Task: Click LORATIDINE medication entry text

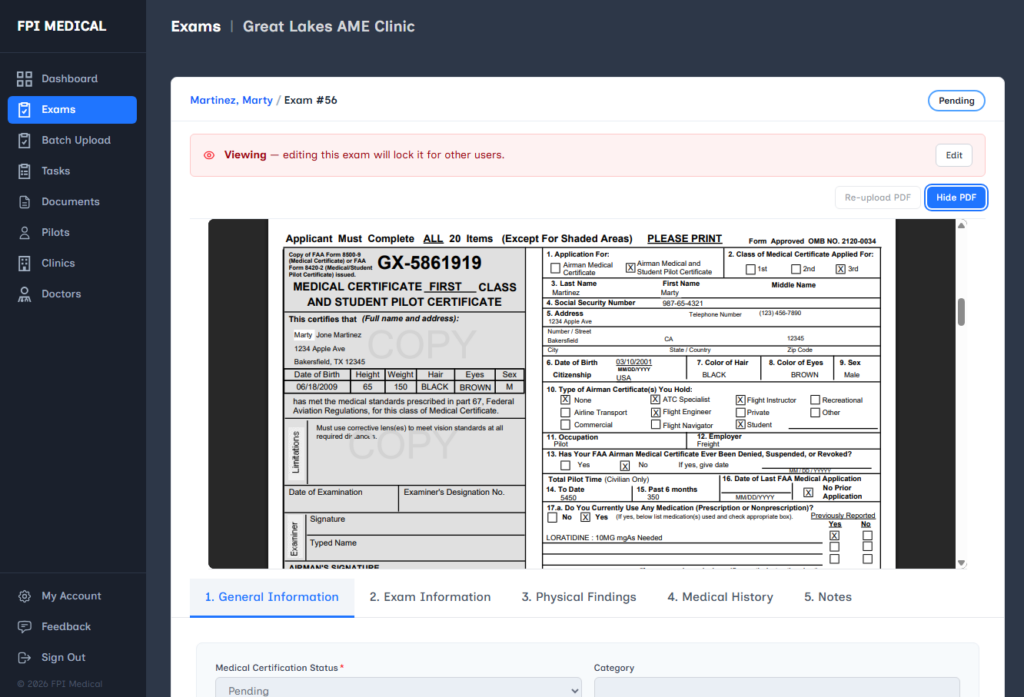Action: pos(604,538)
